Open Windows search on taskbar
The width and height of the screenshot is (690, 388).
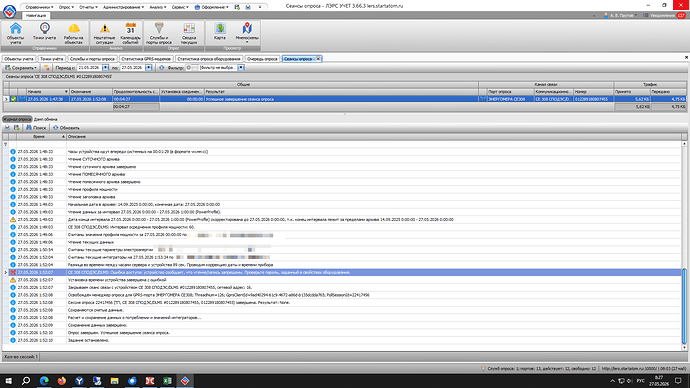[26, 381]
